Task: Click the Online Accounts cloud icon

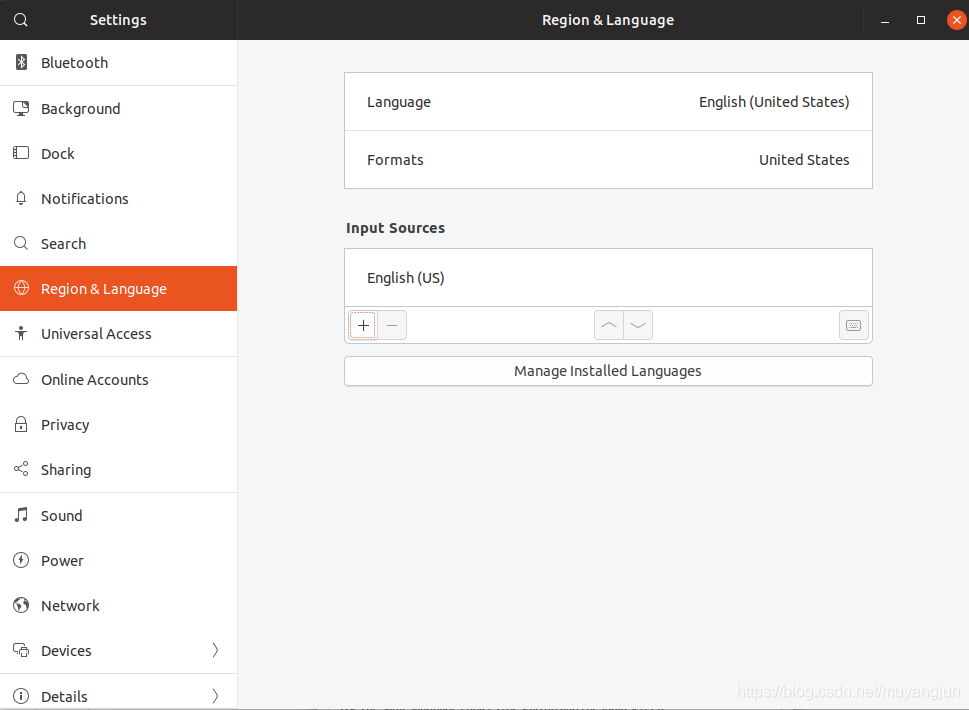Action: [21, 379]
